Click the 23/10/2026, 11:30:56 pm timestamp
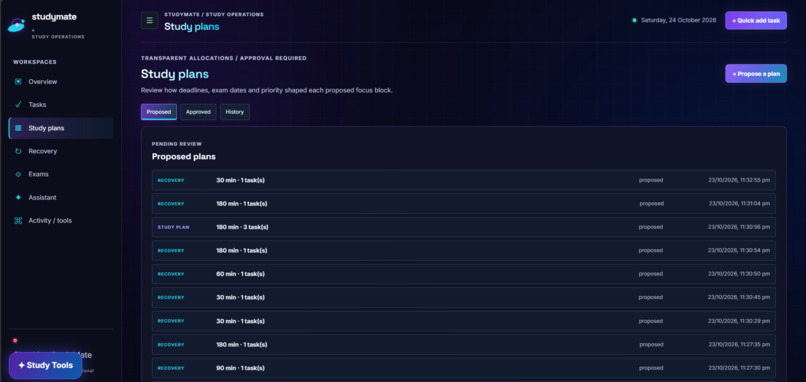Image resolution: width=806 pixels, height=382 pixels. pos(739,227)
